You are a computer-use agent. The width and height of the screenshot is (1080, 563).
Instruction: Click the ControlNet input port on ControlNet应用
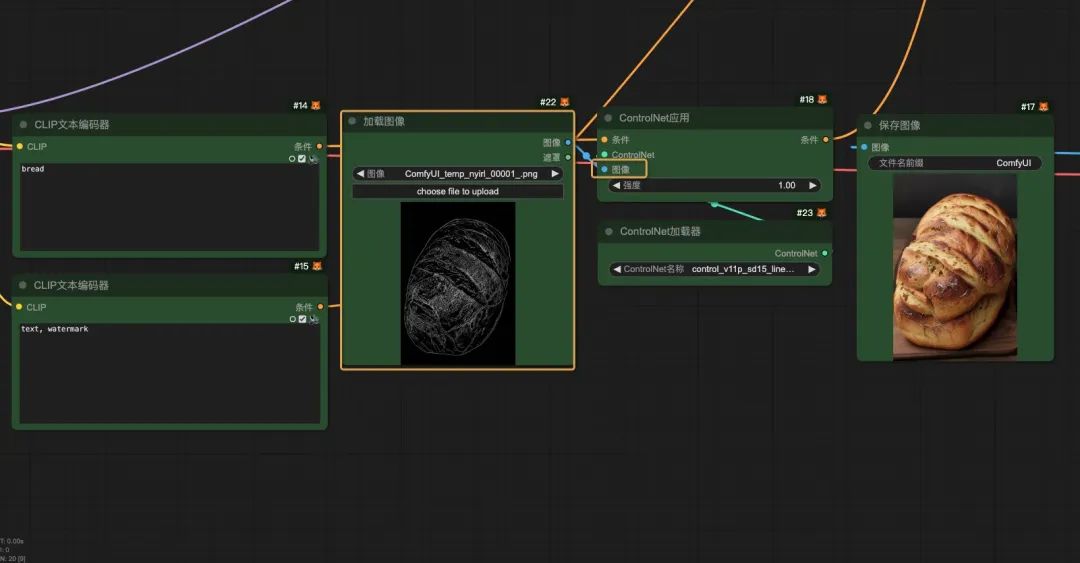tap(605, 154)
